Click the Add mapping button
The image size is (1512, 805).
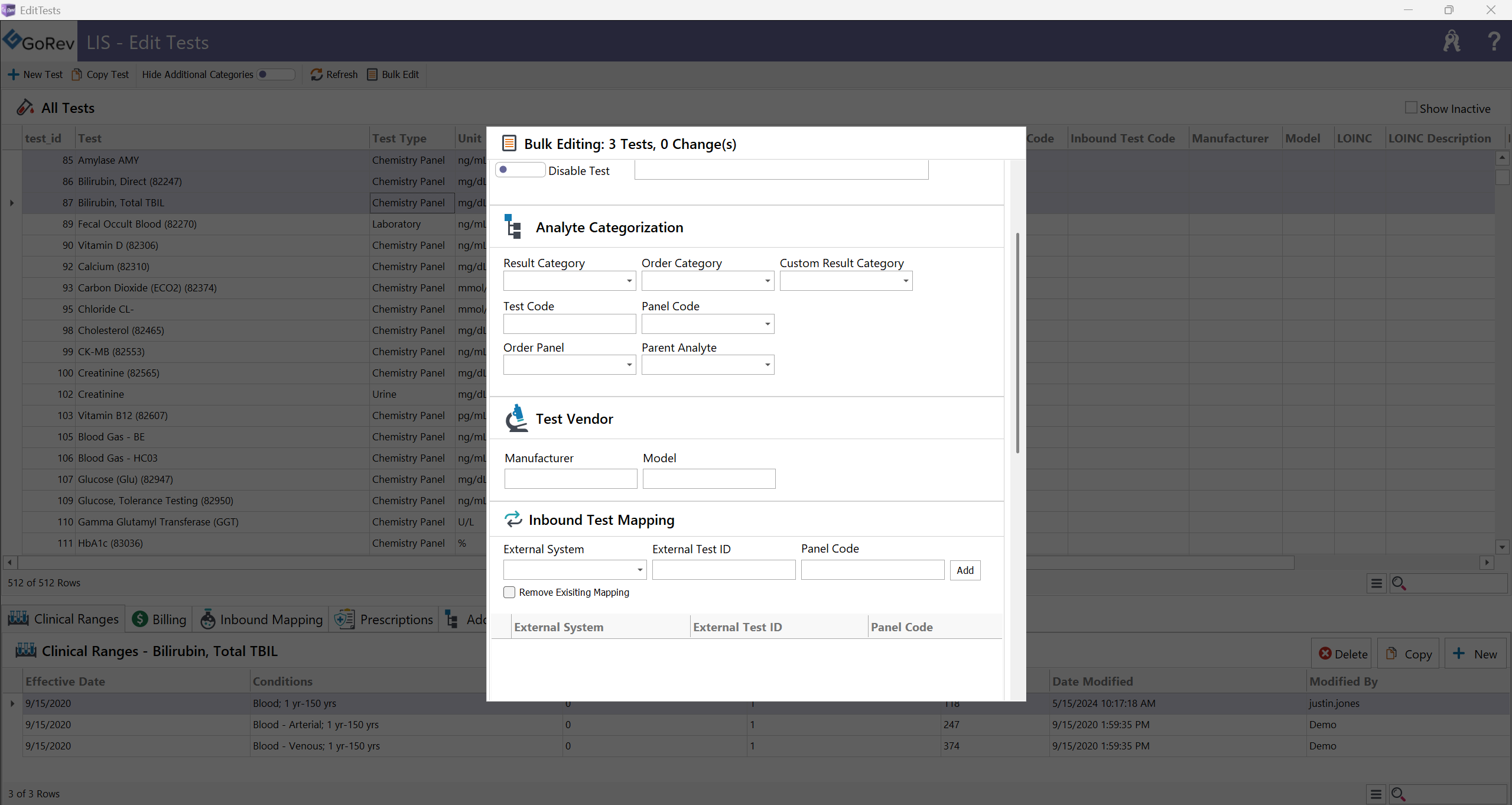965,570
